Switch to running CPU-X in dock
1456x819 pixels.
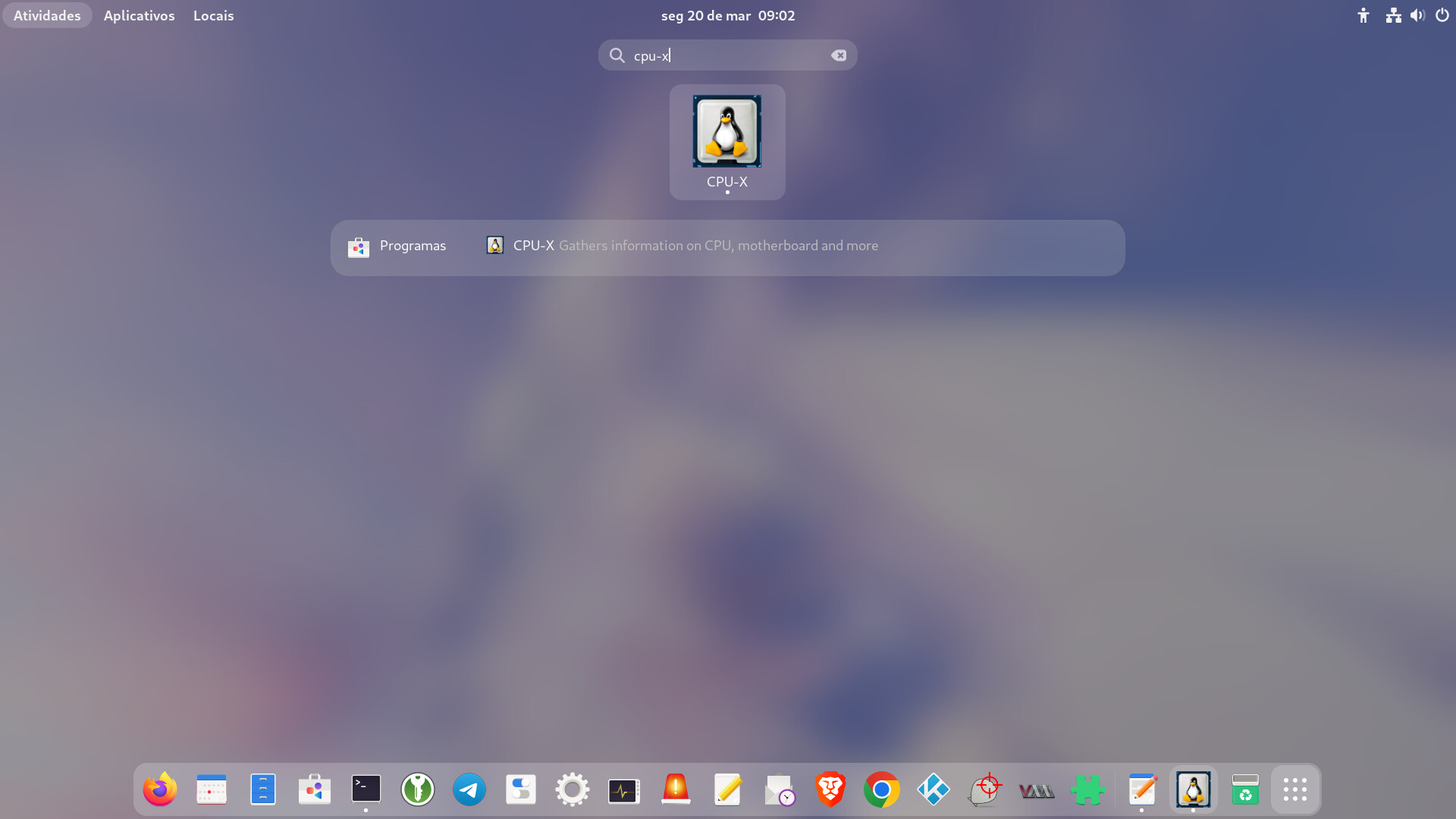pos(1194,789)
